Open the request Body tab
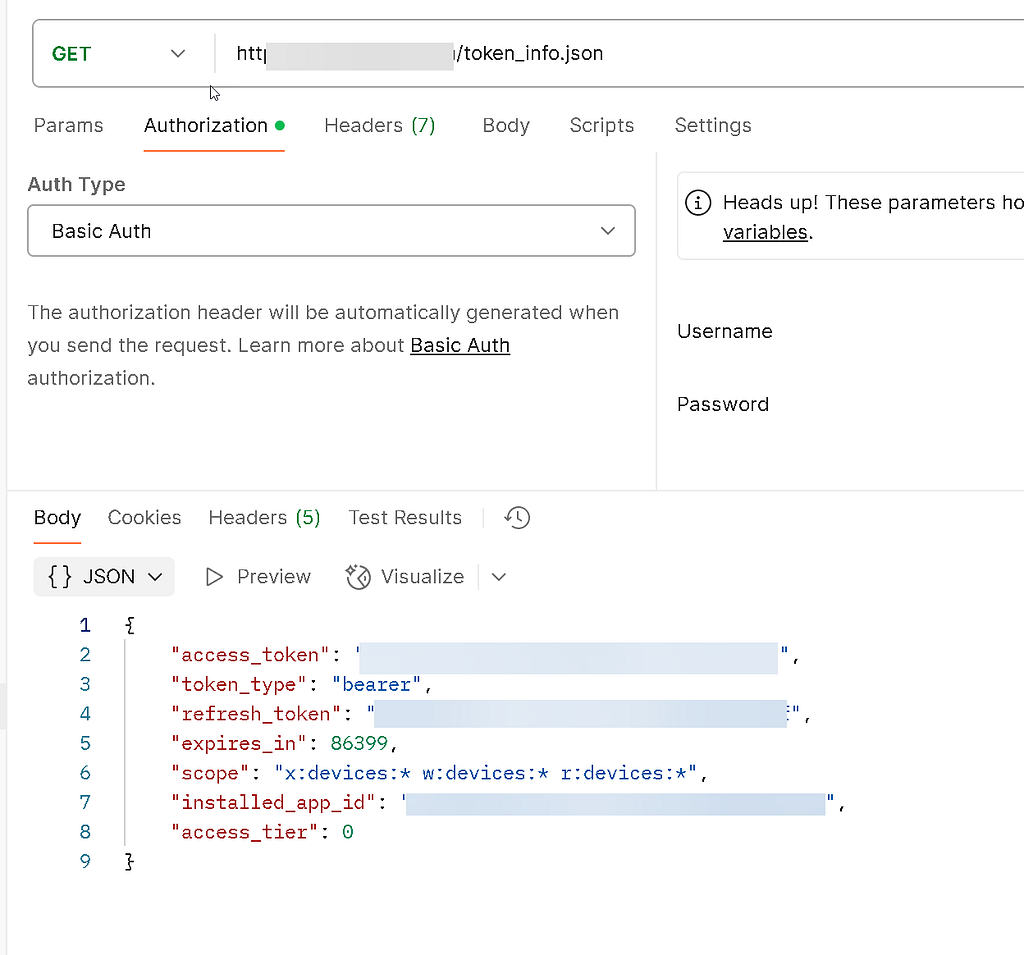The height and width of the screenshot is (955, 1024). (x=506, y=125)
